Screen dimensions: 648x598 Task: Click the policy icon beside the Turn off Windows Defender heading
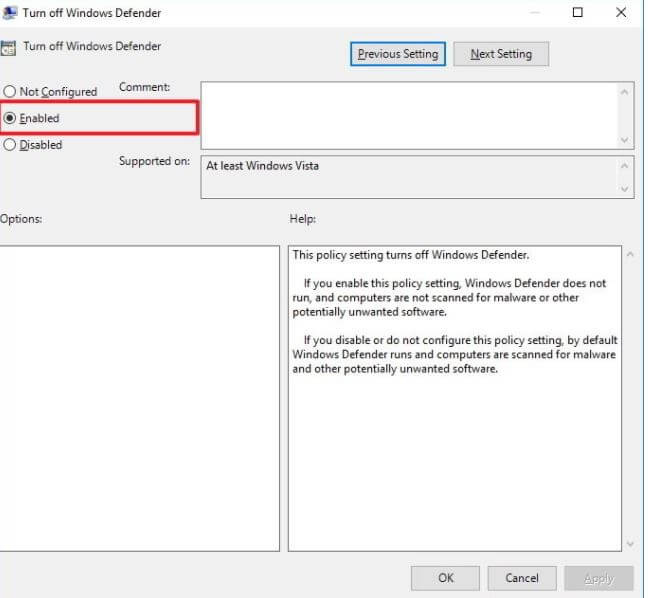point(8,48)
